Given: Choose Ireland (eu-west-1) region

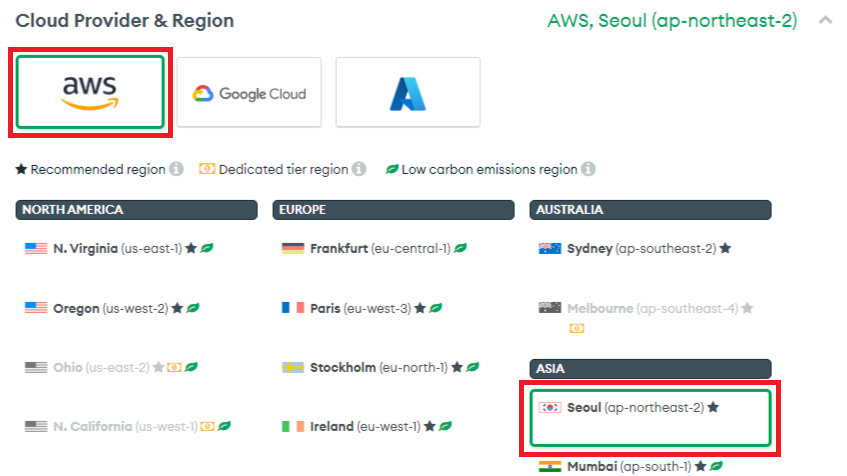Looking at the screenshot, I should pyautogui.click(x=366, y=426).
